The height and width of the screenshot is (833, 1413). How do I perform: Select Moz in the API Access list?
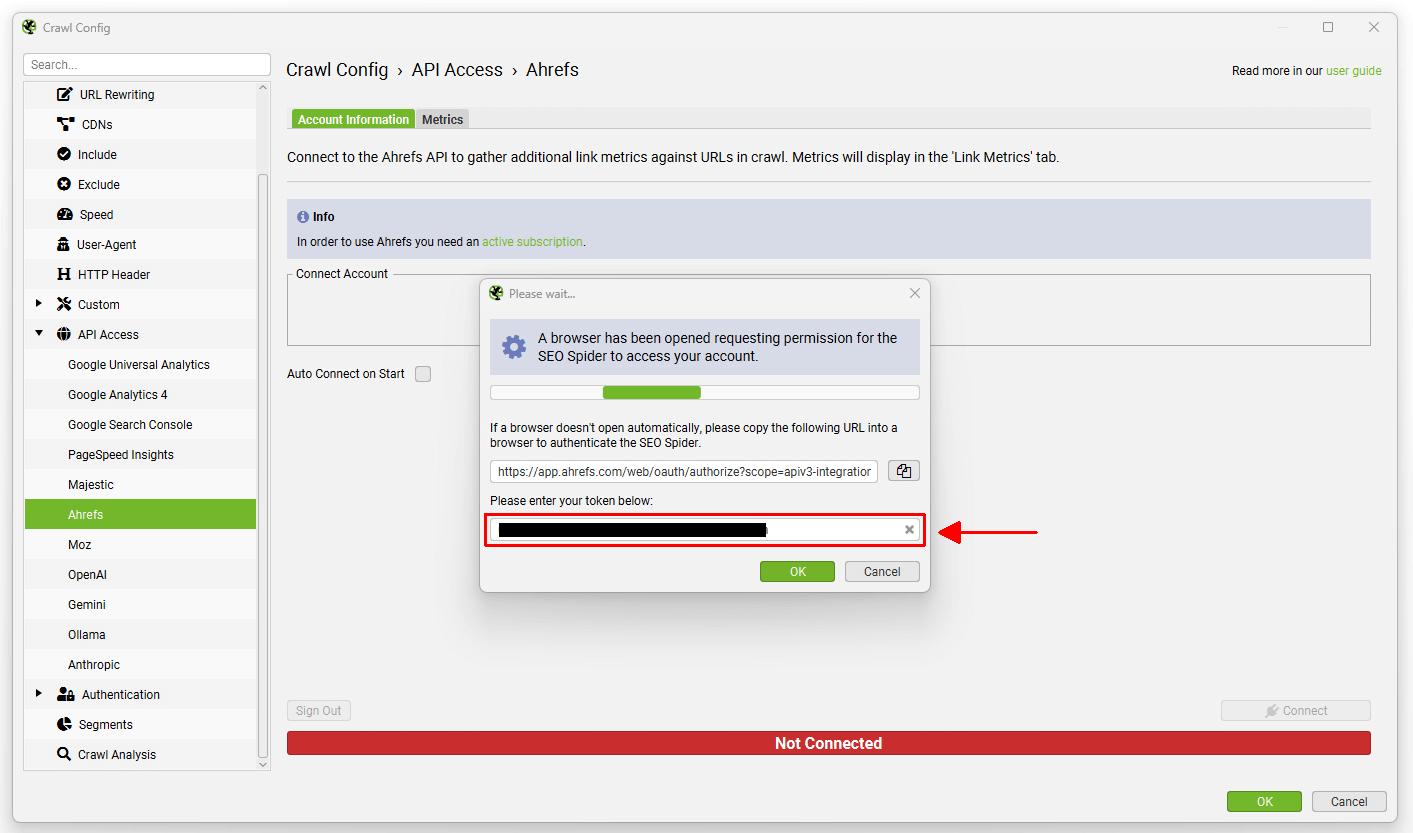(80, 545)
